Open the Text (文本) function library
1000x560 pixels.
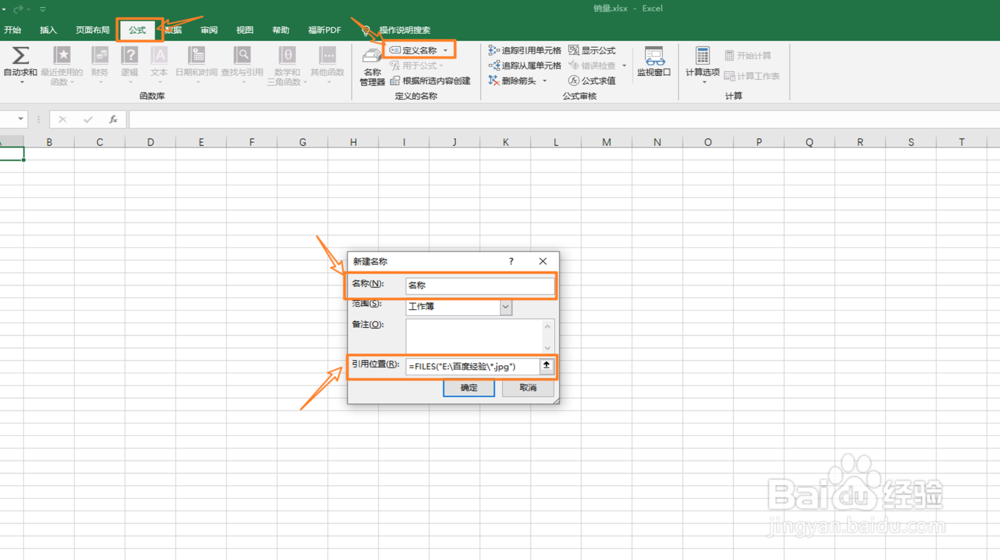tap(159, 64)
